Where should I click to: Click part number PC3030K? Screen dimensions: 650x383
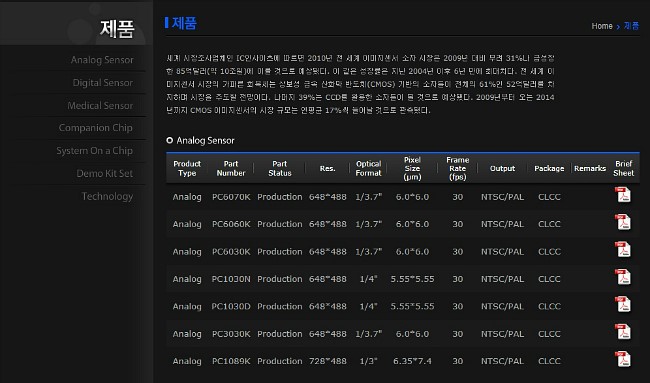[x=231, y=334]
